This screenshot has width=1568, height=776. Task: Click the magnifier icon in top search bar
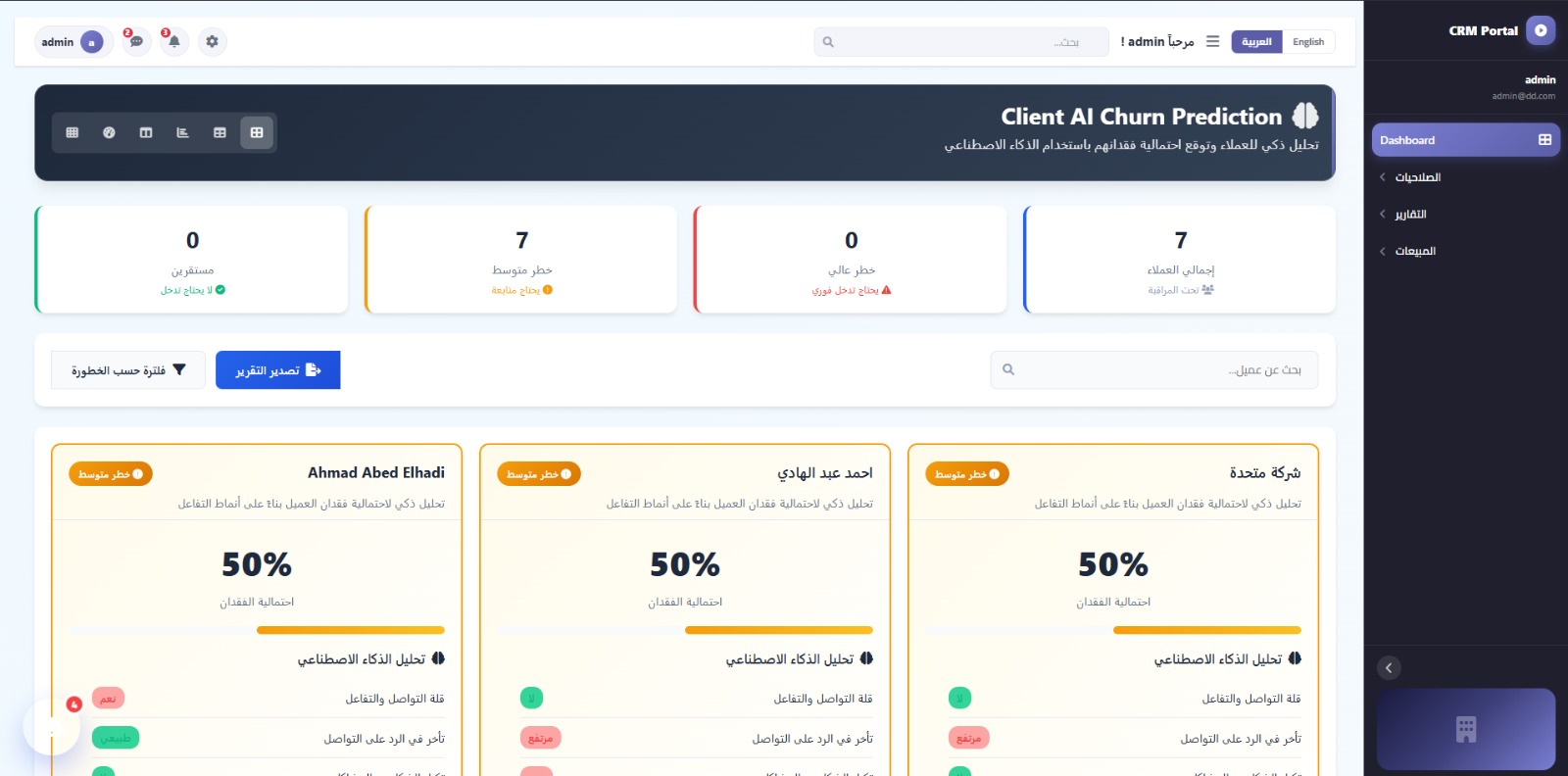tap(828, 42)
